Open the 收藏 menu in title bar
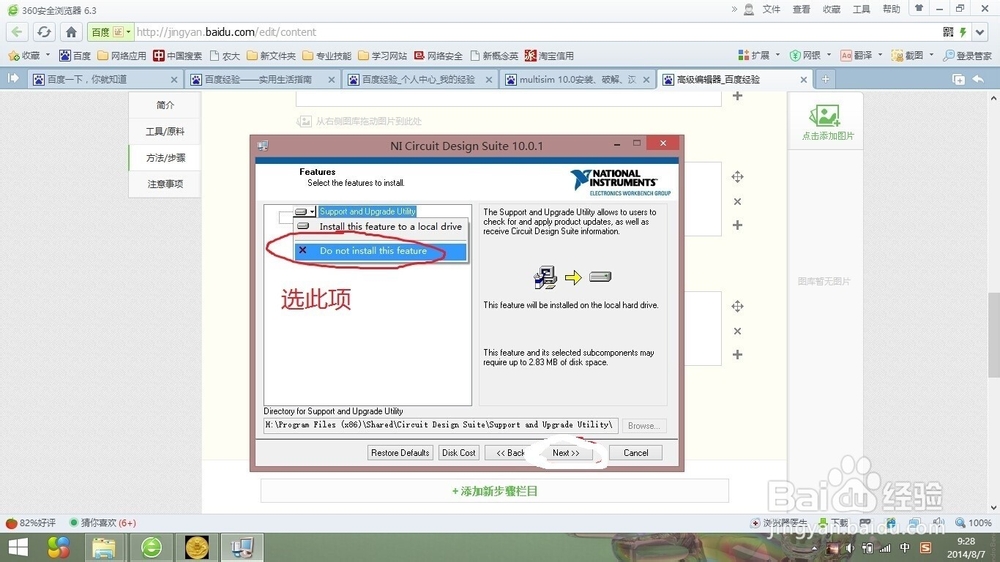Viewport: 1000px width, 562px height. (831, 9)
